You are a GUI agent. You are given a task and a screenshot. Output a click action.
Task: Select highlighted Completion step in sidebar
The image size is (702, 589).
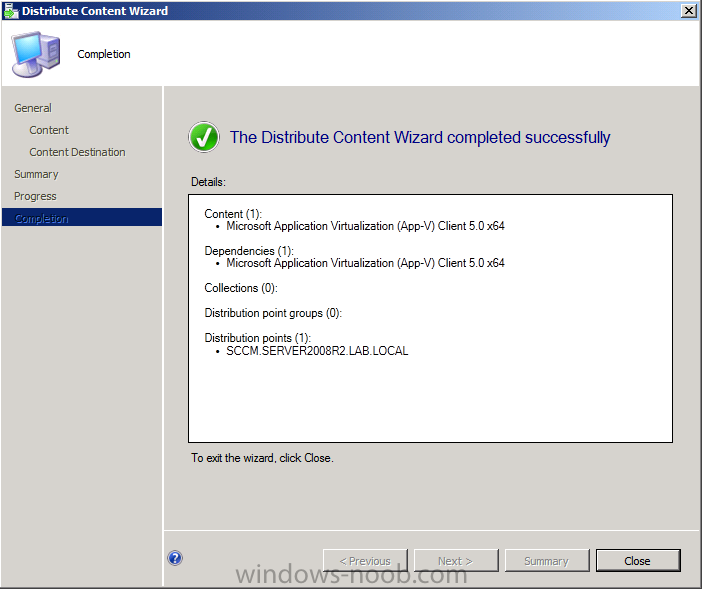pos(82,218)
